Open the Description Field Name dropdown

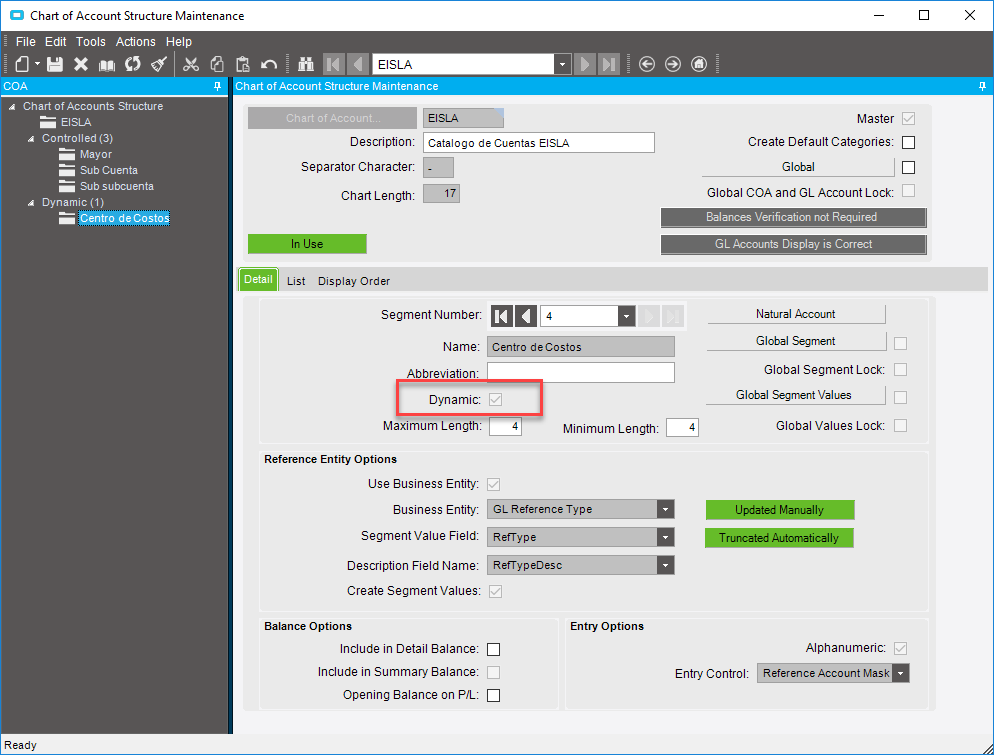tap(665, 565)
